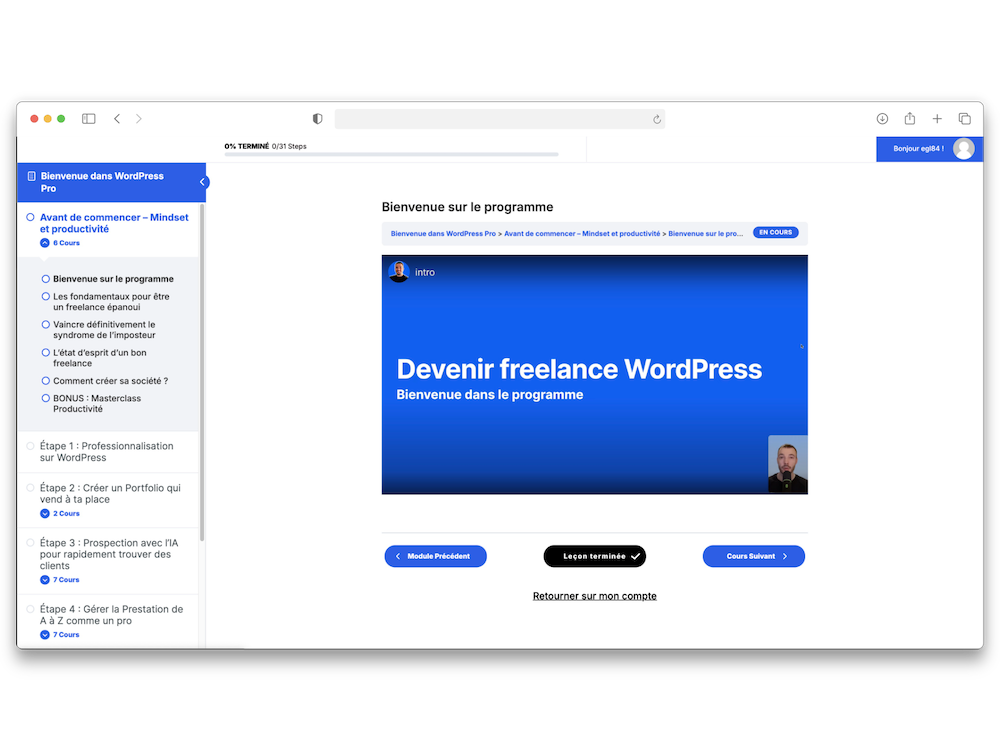Viewport: 1000px width, 750px height.
Task: Toggle the Safari sidebar panel icon
Action: coord(89,119)
